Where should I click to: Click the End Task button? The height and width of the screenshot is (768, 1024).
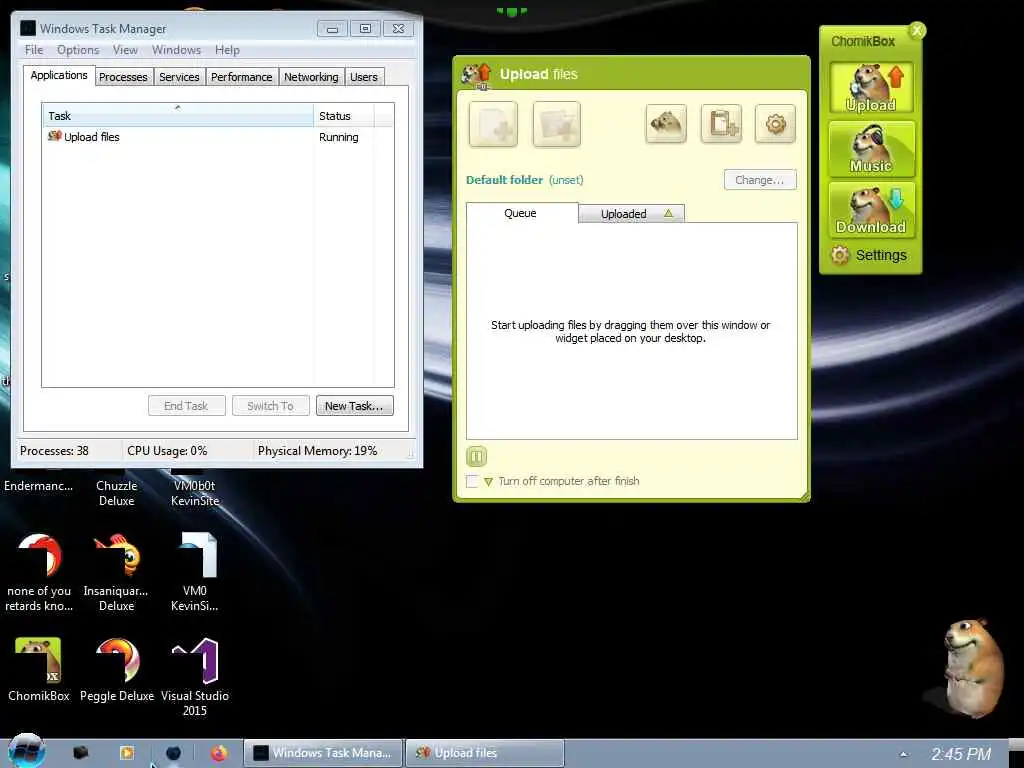(186, 406)
